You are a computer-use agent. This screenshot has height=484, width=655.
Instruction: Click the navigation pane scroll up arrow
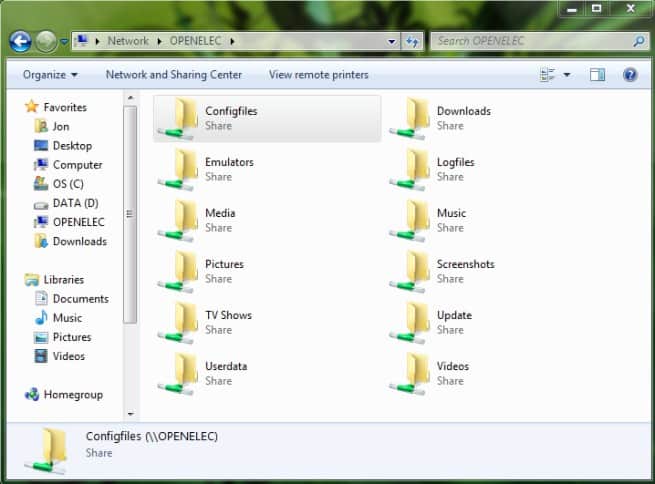pos(130,98)
